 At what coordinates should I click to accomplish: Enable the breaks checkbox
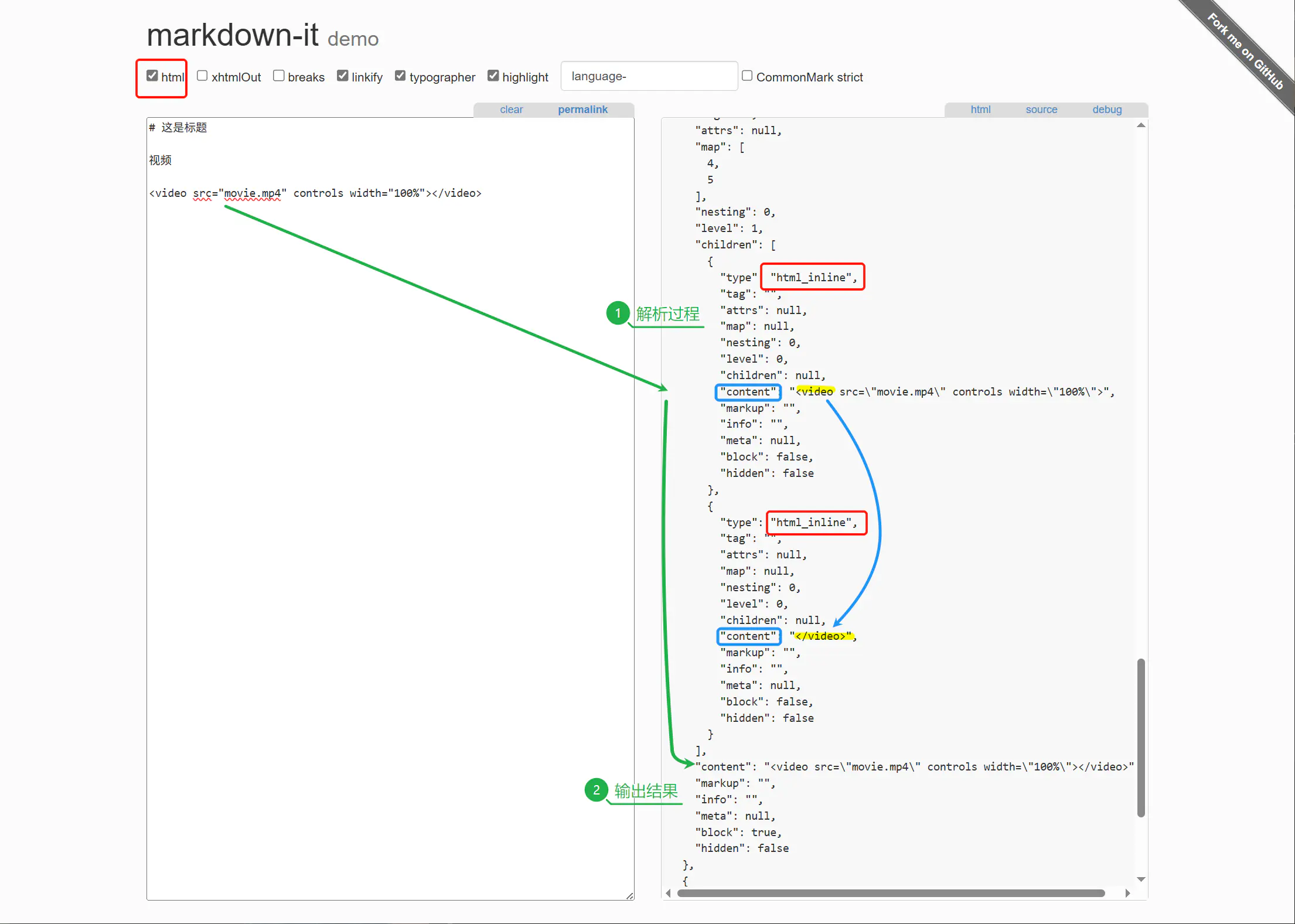(x=279, y=76)
